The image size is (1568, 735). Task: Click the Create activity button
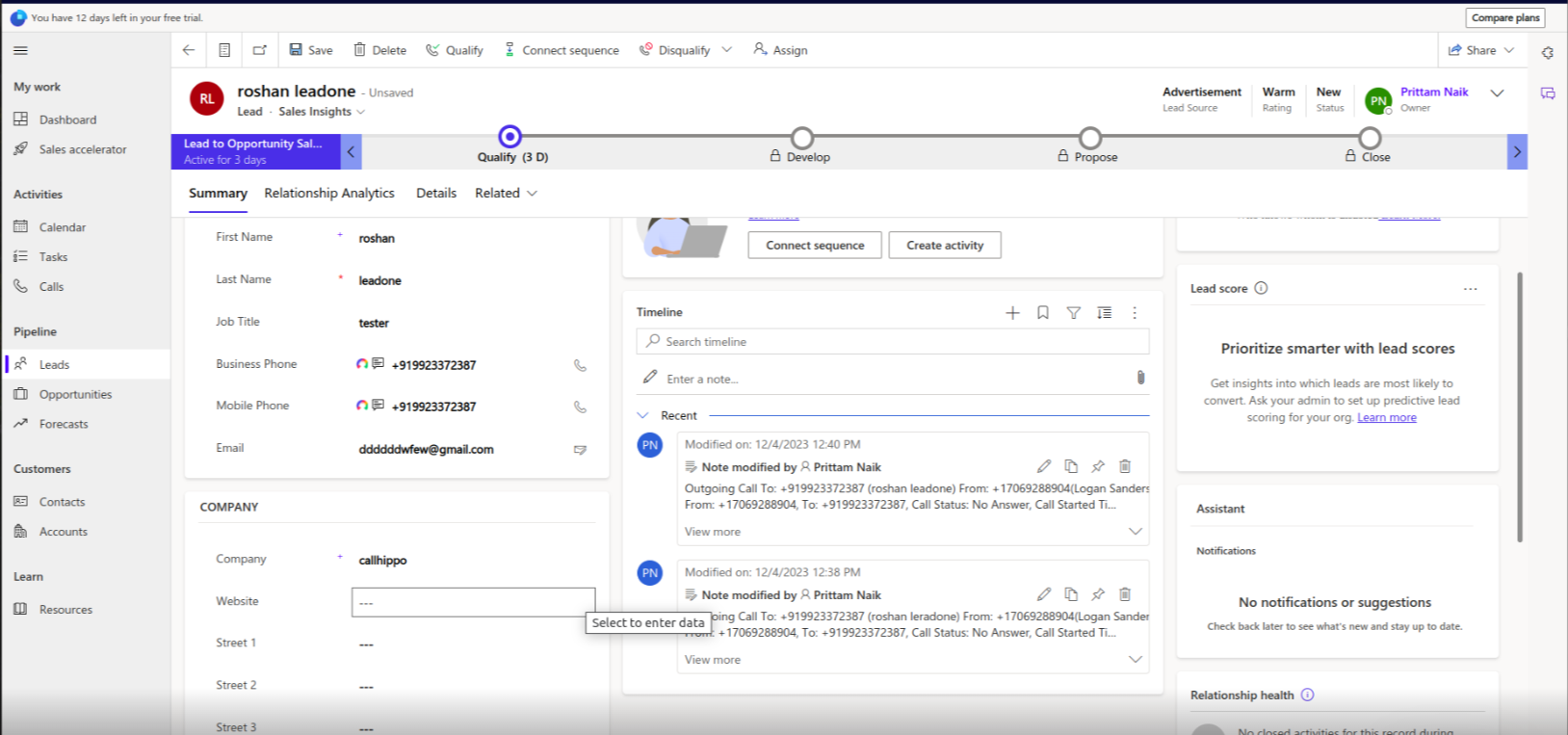(945, 245)
